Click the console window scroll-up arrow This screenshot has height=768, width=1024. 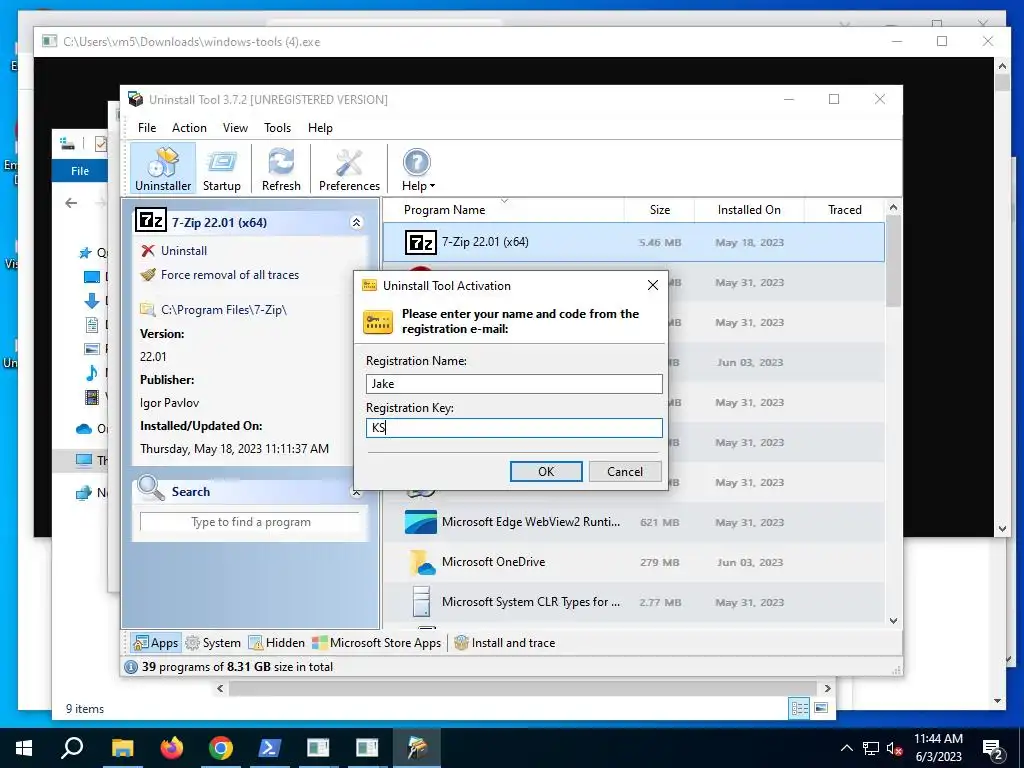[1002, 65]
